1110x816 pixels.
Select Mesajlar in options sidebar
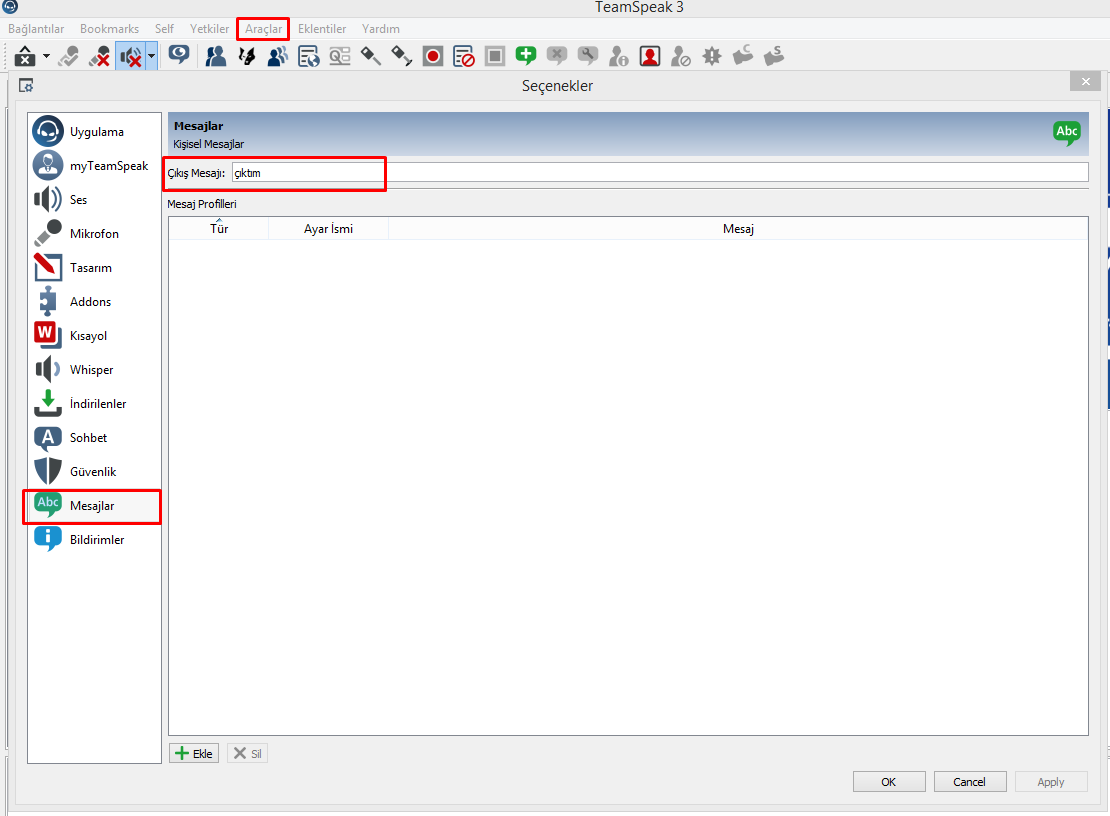(x=95, y=505)
